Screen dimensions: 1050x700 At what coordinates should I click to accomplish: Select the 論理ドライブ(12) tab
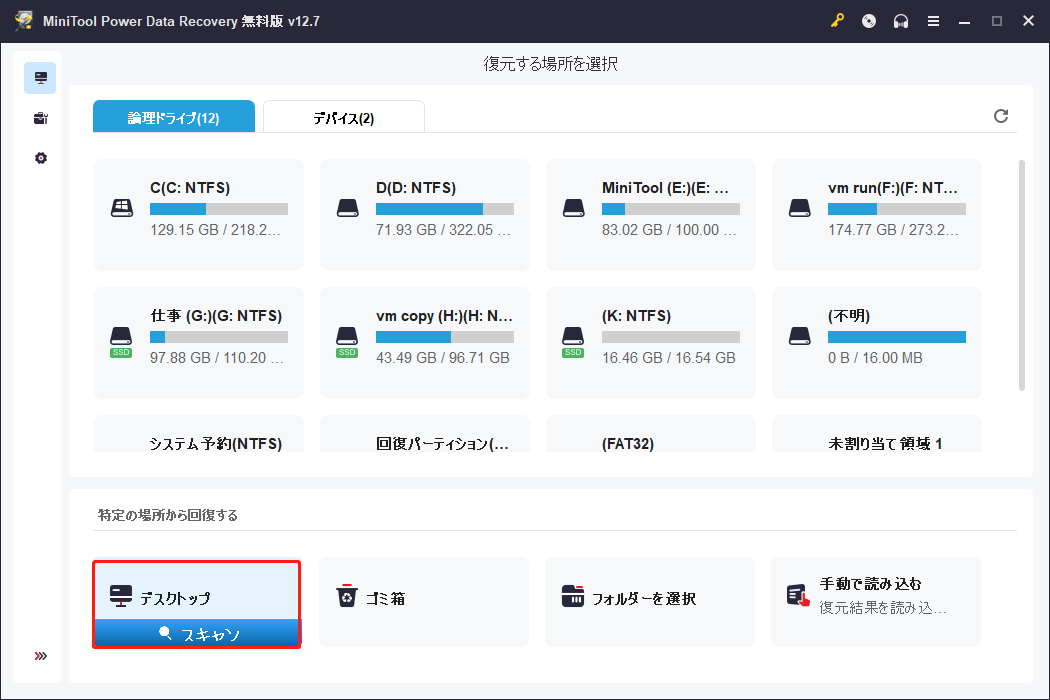coord(174,116)
